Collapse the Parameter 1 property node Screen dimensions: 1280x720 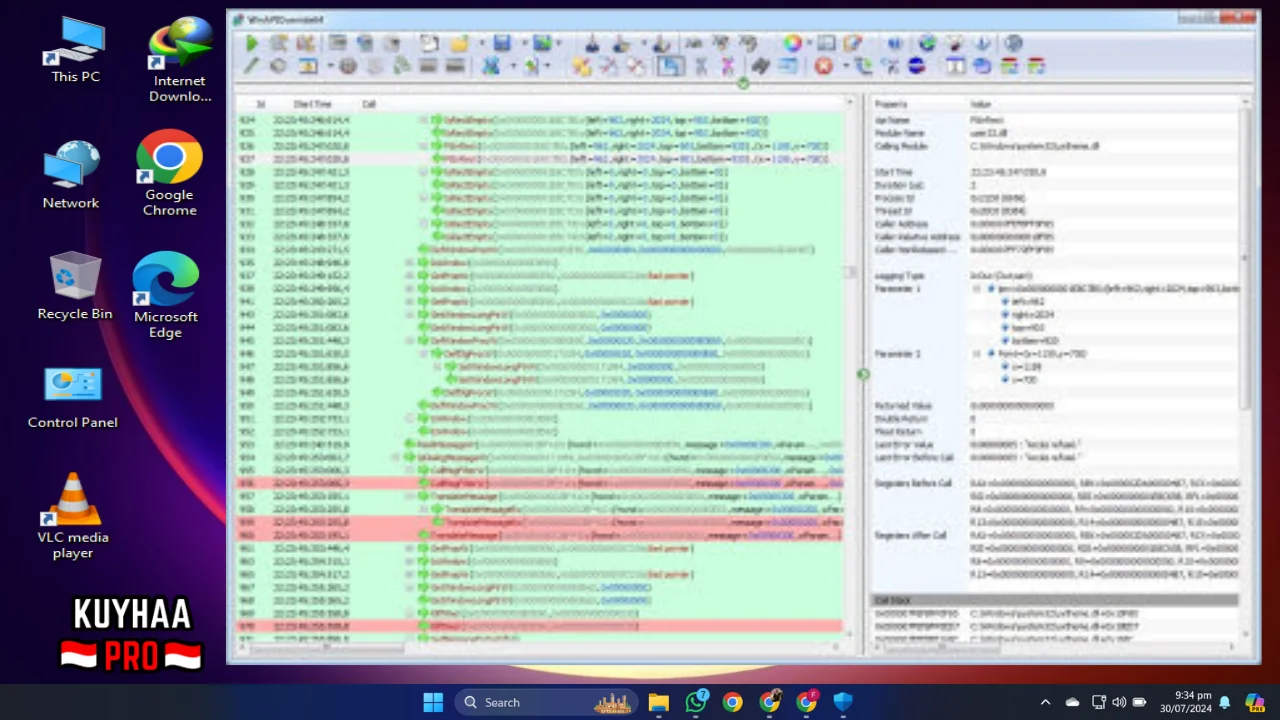(x=977, y=289)
